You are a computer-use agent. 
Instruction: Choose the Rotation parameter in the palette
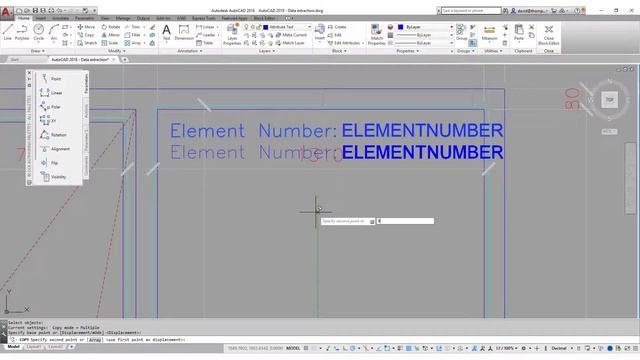coord(53,135)
